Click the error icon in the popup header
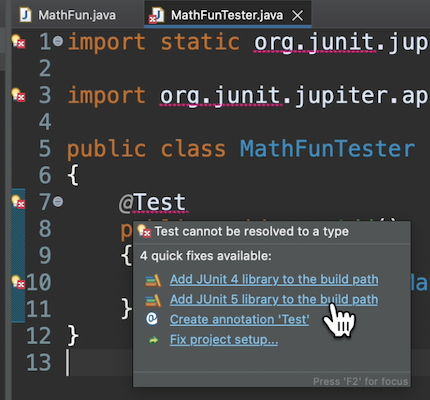This screenshot has width=430, height=400. tap(145, 231)
